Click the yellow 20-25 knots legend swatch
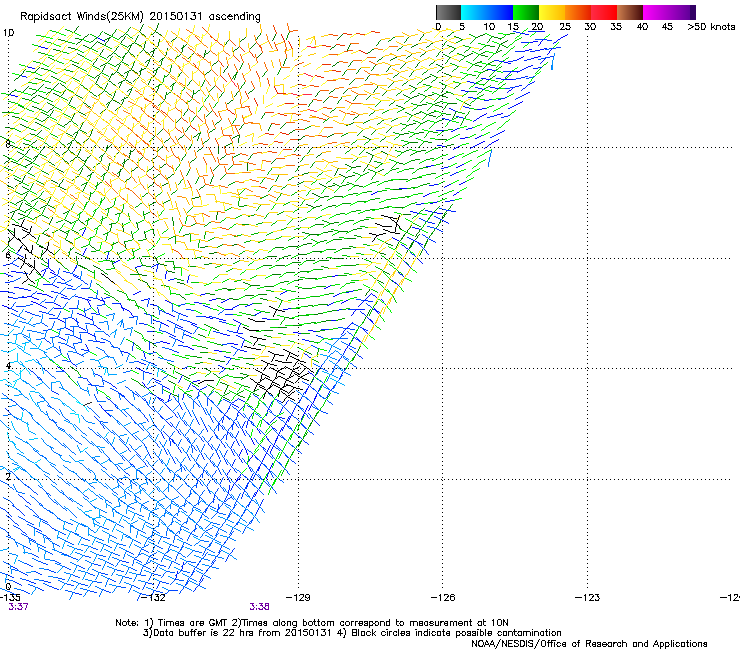This screenshot has width=740, height=650. click(552, 12)
